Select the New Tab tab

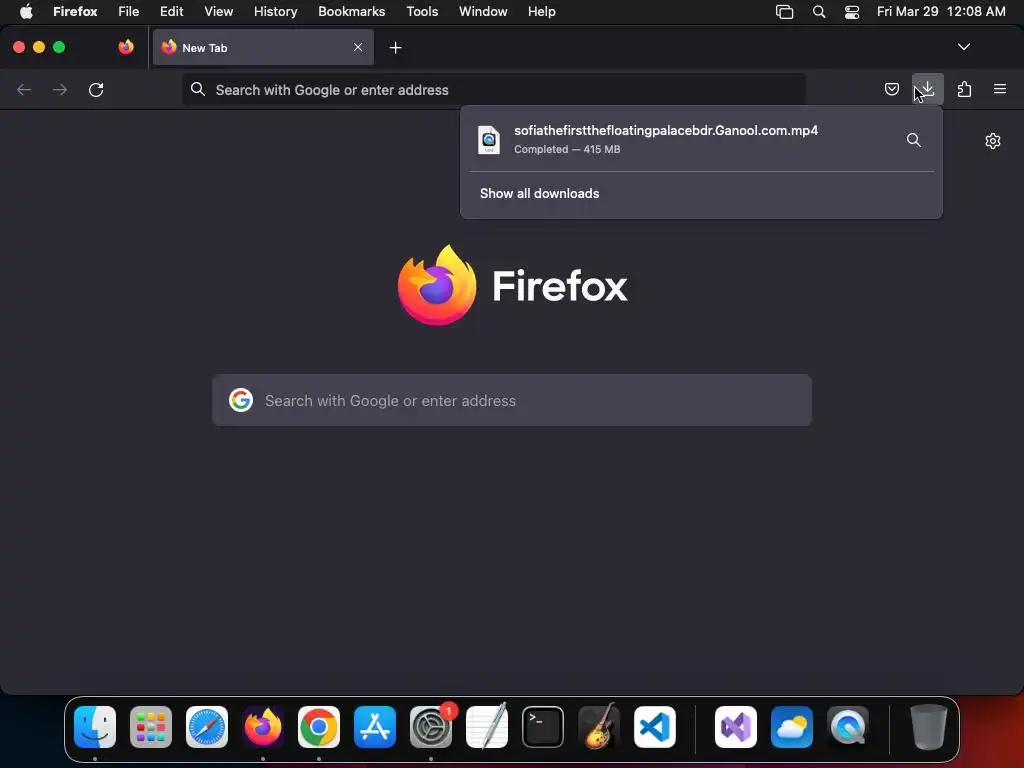coord(263,47)
